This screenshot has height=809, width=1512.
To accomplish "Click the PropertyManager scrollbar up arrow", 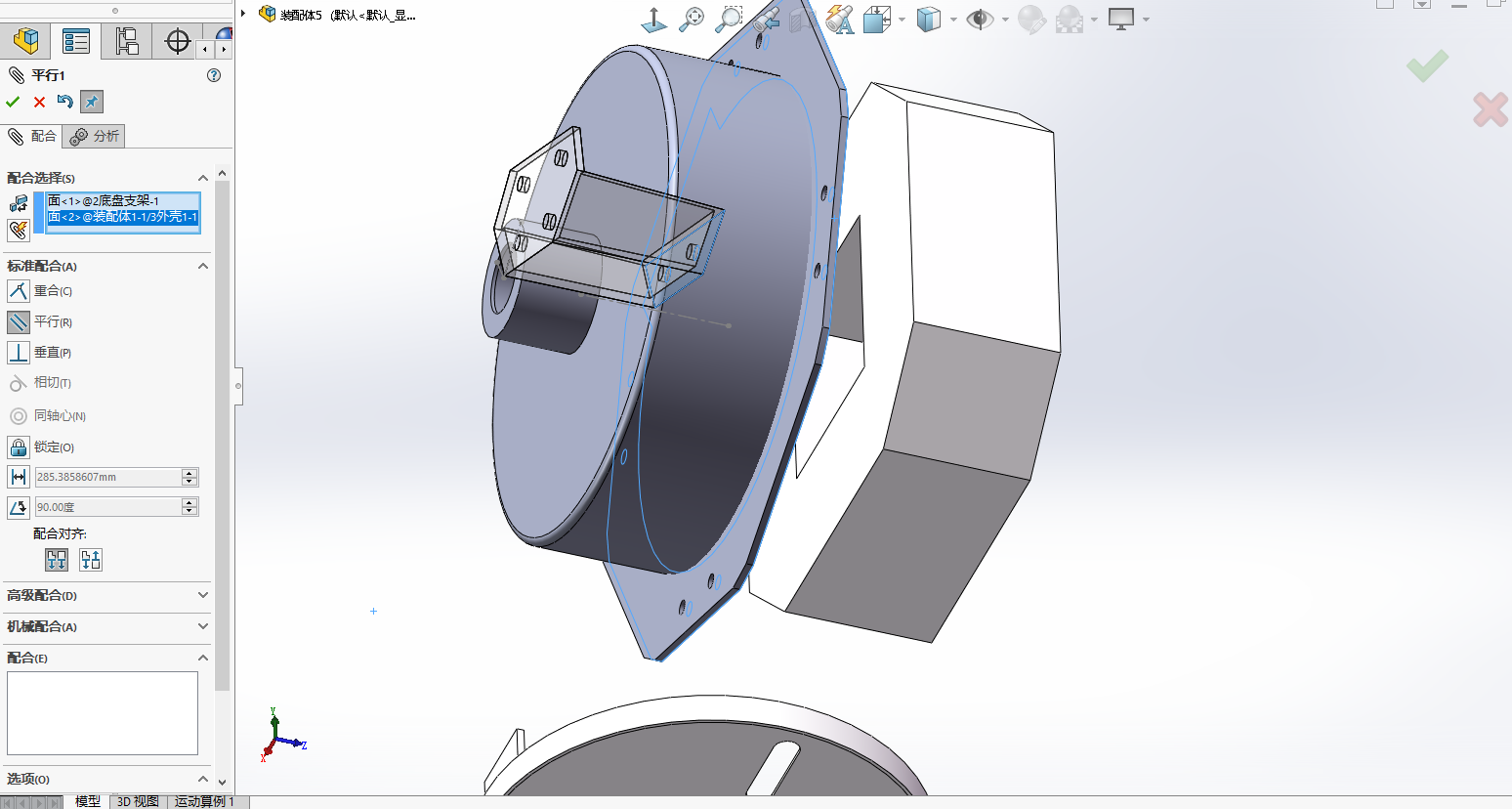I will [x=223, y=173].
